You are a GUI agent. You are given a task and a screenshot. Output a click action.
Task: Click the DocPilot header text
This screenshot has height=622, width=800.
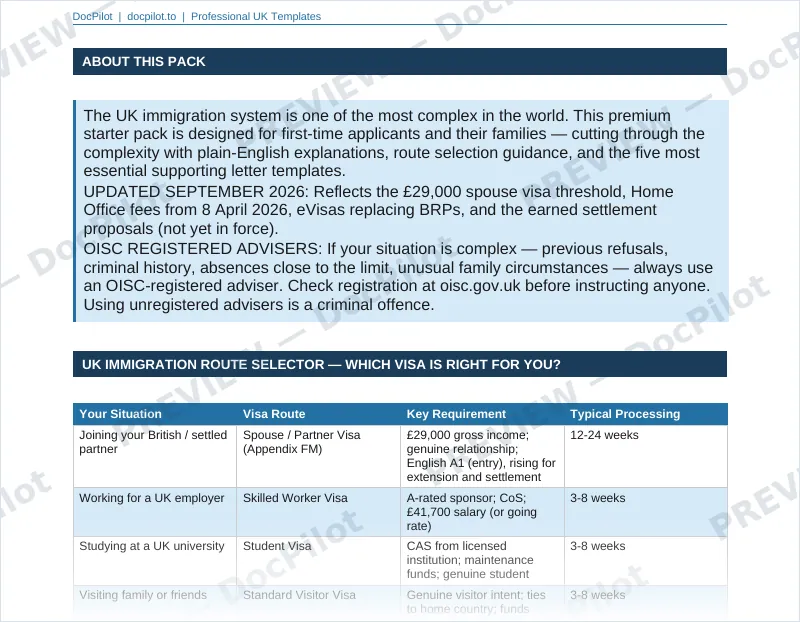[92, 16]
